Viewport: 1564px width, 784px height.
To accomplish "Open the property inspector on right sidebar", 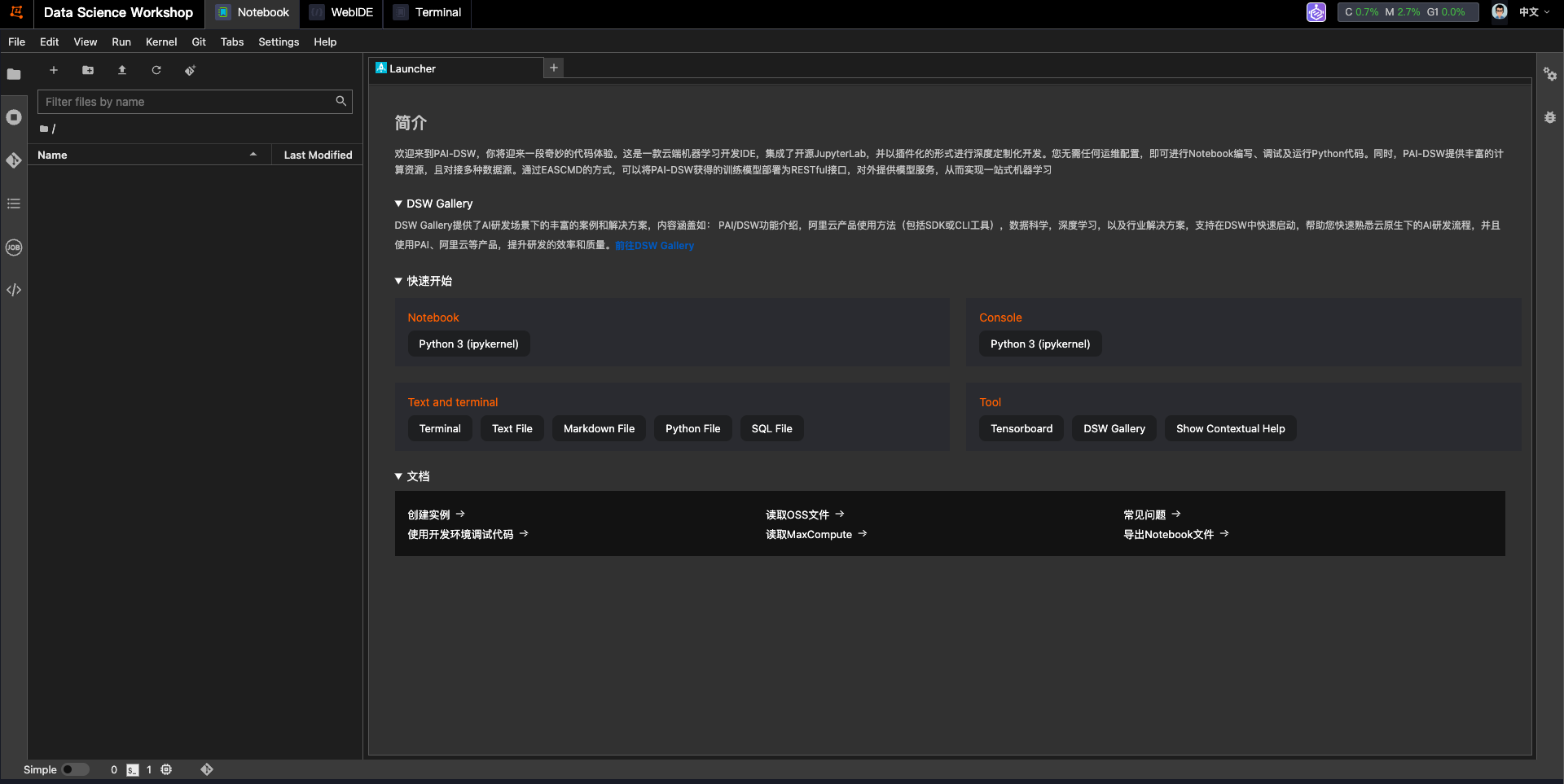I will [x=1549, y=74].
